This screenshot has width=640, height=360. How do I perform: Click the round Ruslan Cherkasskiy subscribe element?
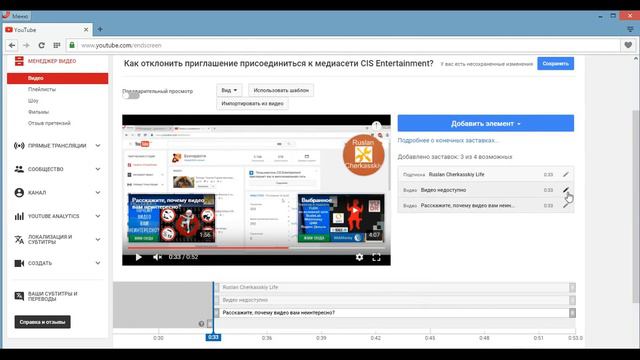click(363, 155)
